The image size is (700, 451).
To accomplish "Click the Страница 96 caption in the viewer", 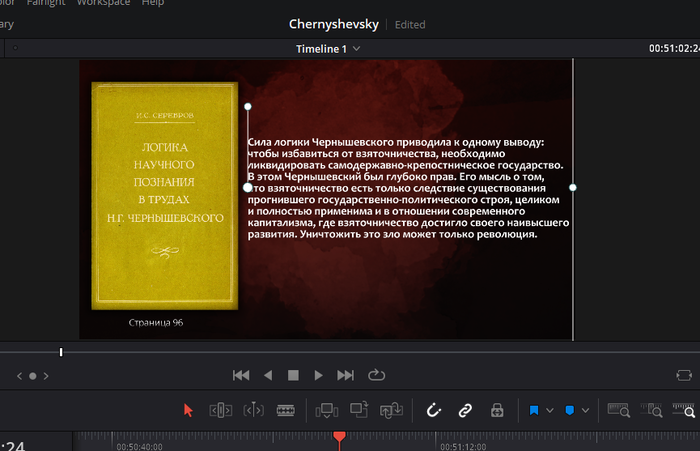I will (156, 322).
